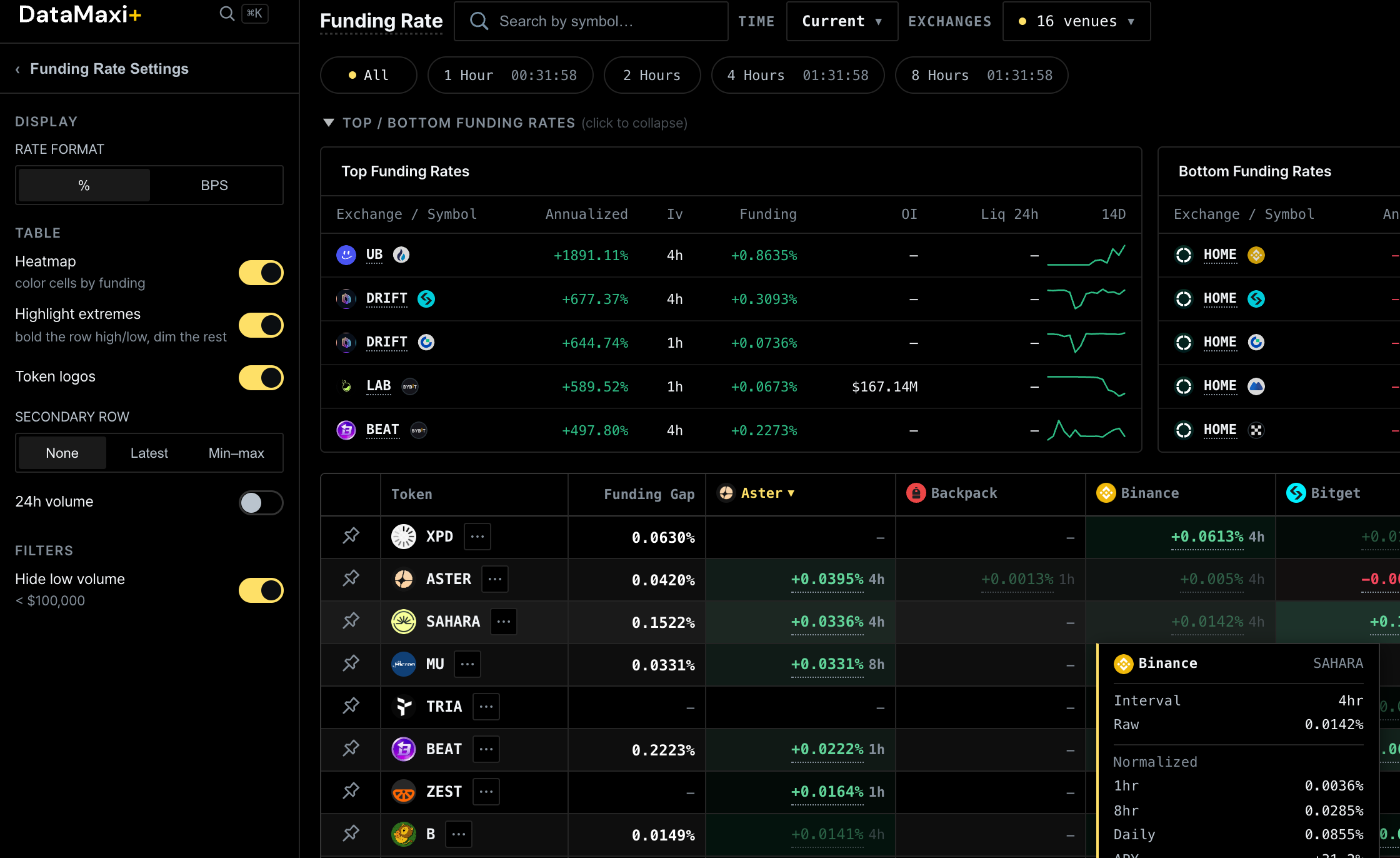Viewport: 1400px width, 858px height.
Task: Open more options for ZEST
Action: click(x=486, y=792)
